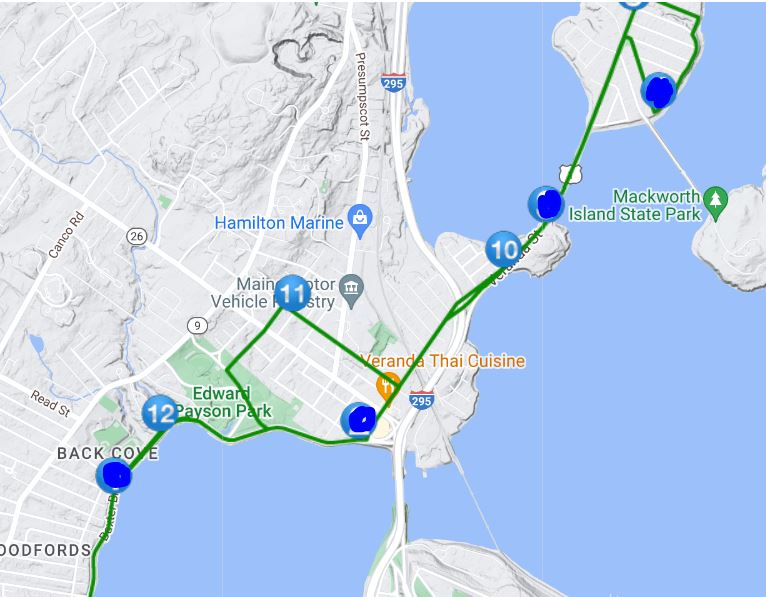Select the Presumpscot St road label
The height and width of the screenshot is (597, 766).
pyautogui.click(x=362, y=97)
